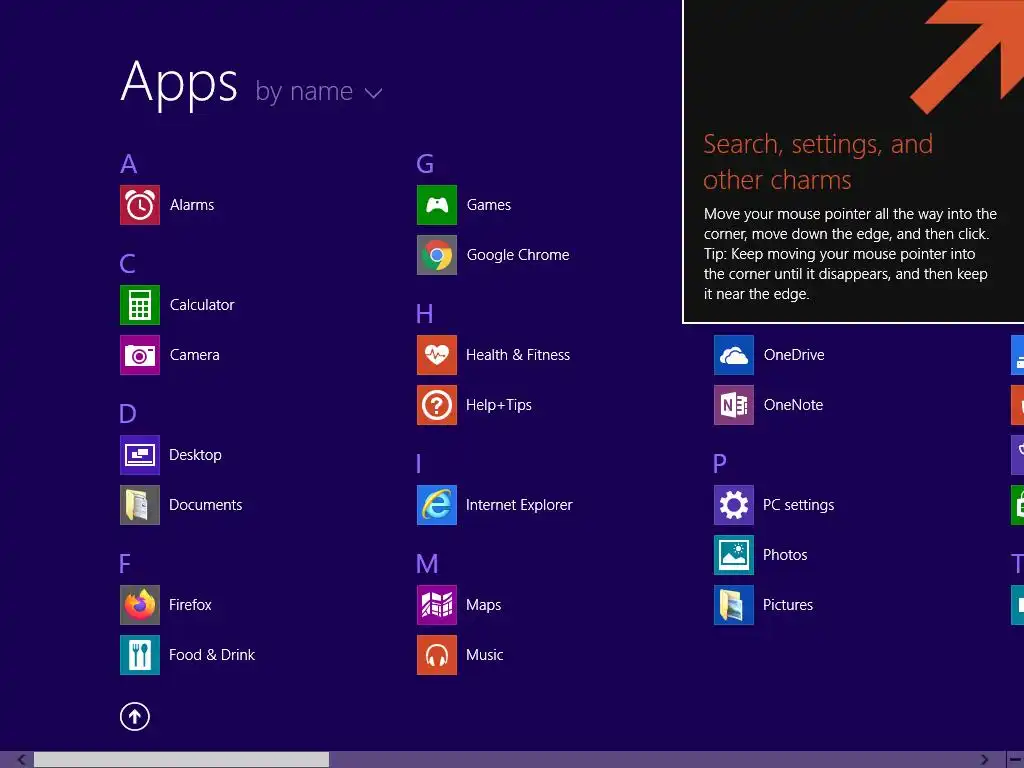Click the H letter group header
1024x768 pixels.
coord(424,314)
